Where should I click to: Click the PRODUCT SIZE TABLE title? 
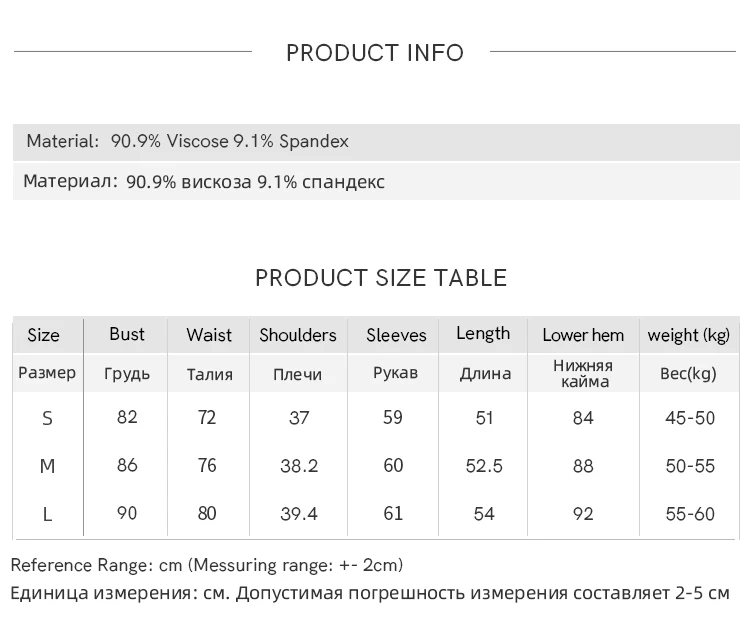tap(381, 278)
